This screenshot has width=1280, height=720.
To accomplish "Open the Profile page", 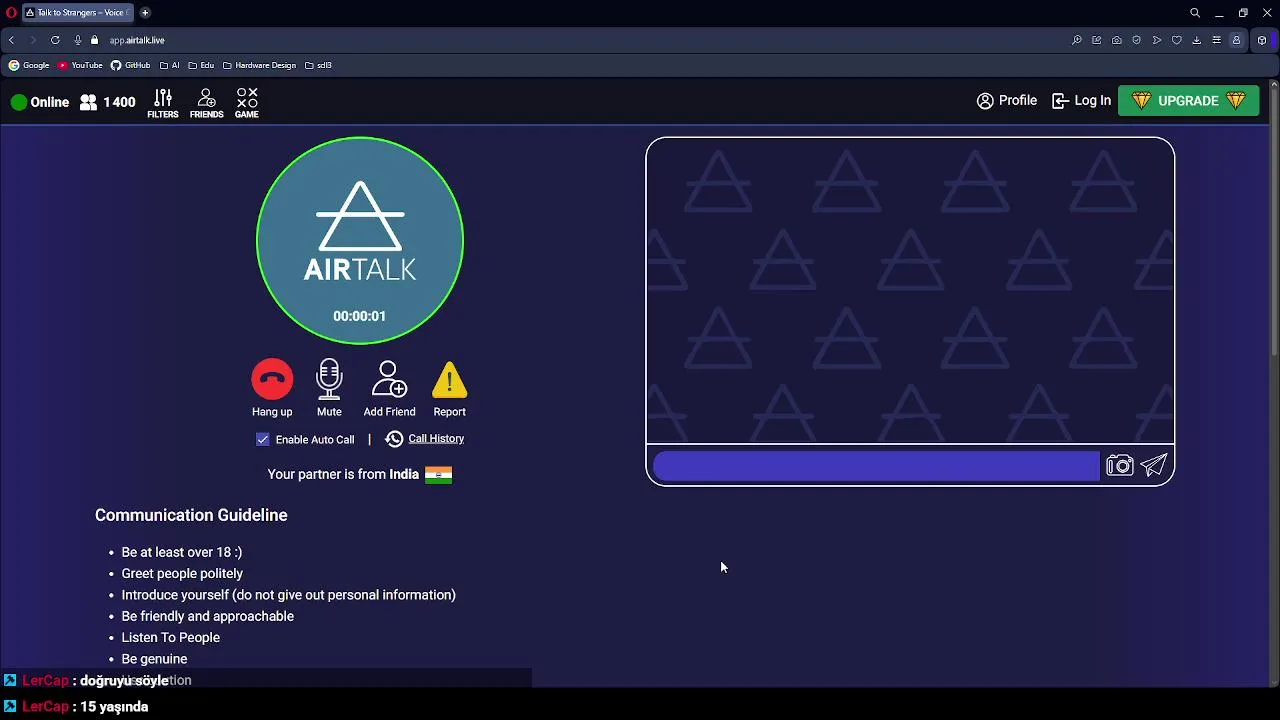I will tap(1007, 100).
